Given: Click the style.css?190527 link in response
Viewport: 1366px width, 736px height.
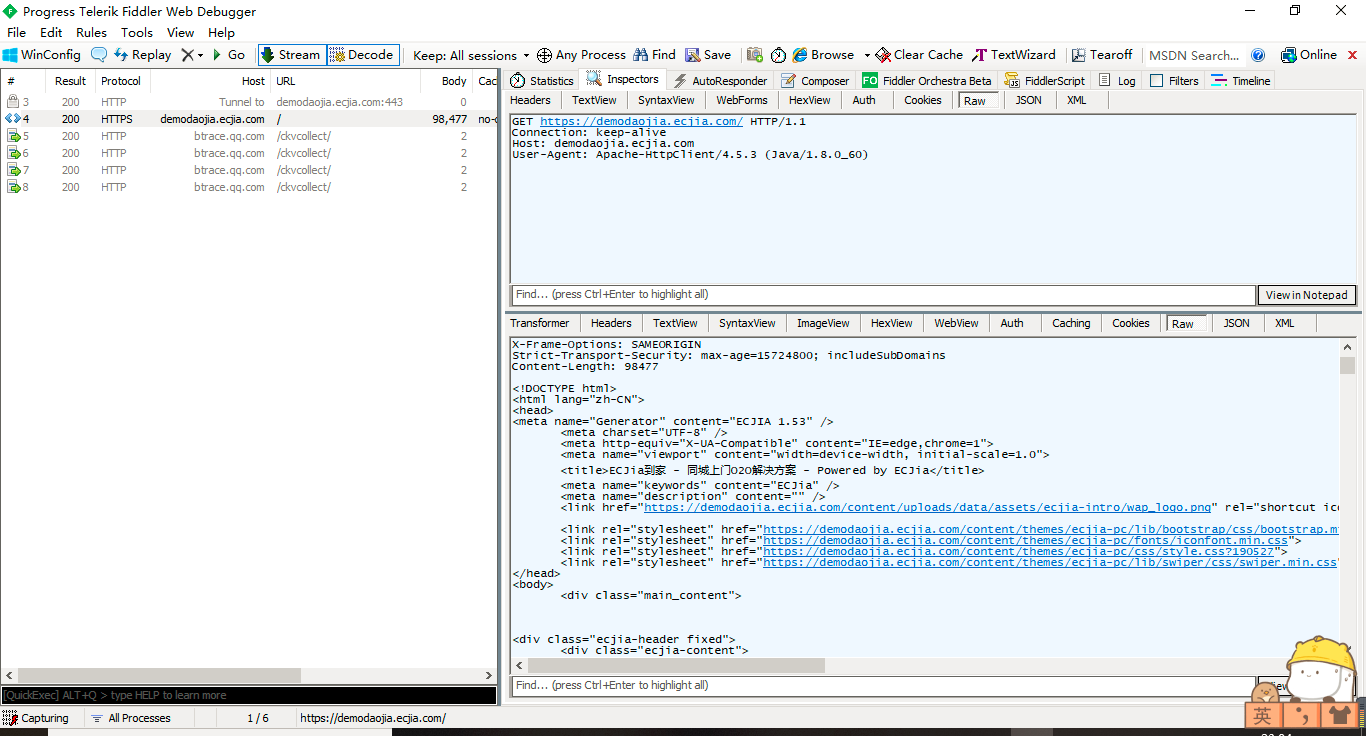Looking at the screenshot, I should tap(1018, 551).
